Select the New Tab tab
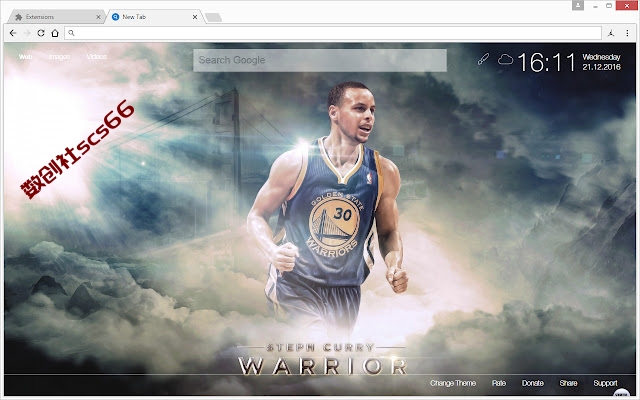Screen dimensions: 640x400 click(153, 17)
